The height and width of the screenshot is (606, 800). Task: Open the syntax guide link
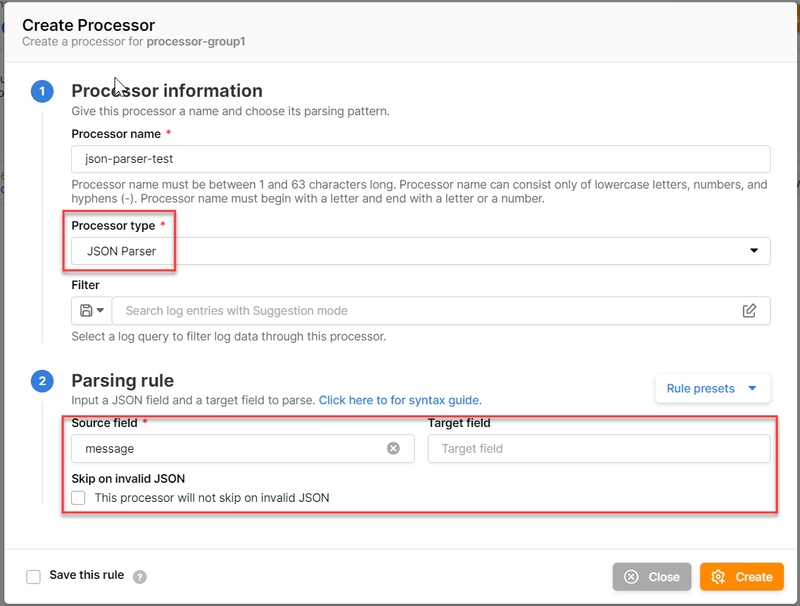click(x=400, y=400)
